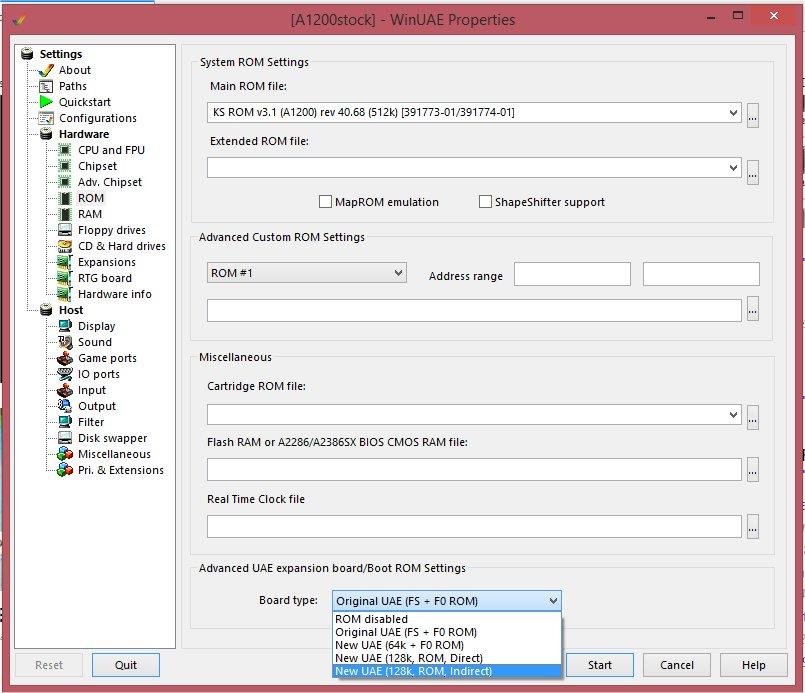
Task: Click the RAM chip icon
Action: coord(65,214)
